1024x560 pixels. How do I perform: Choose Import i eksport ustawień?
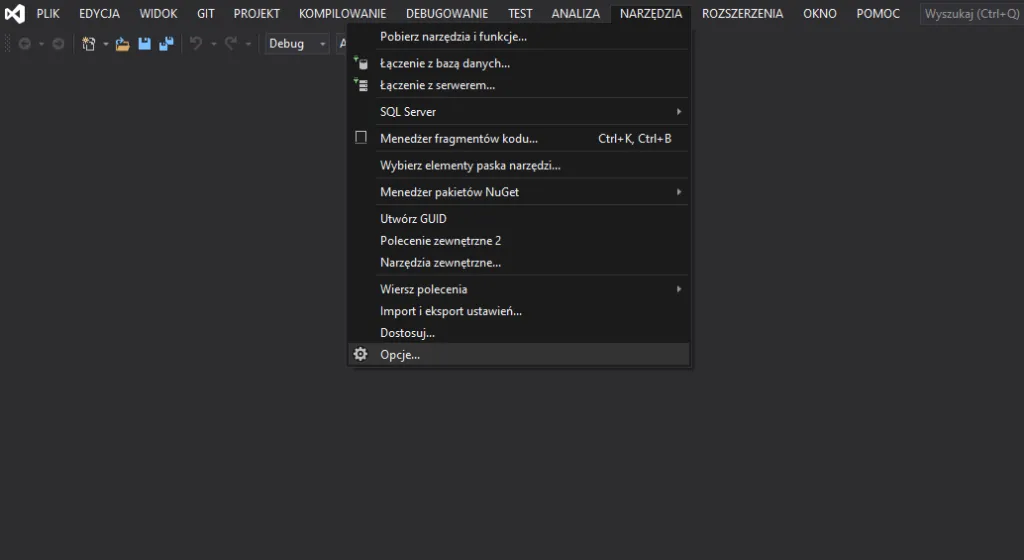pos(451,311)
